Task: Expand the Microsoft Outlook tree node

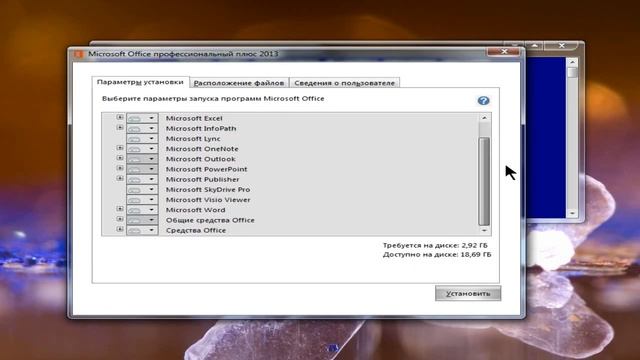Action: coord(120,158)
